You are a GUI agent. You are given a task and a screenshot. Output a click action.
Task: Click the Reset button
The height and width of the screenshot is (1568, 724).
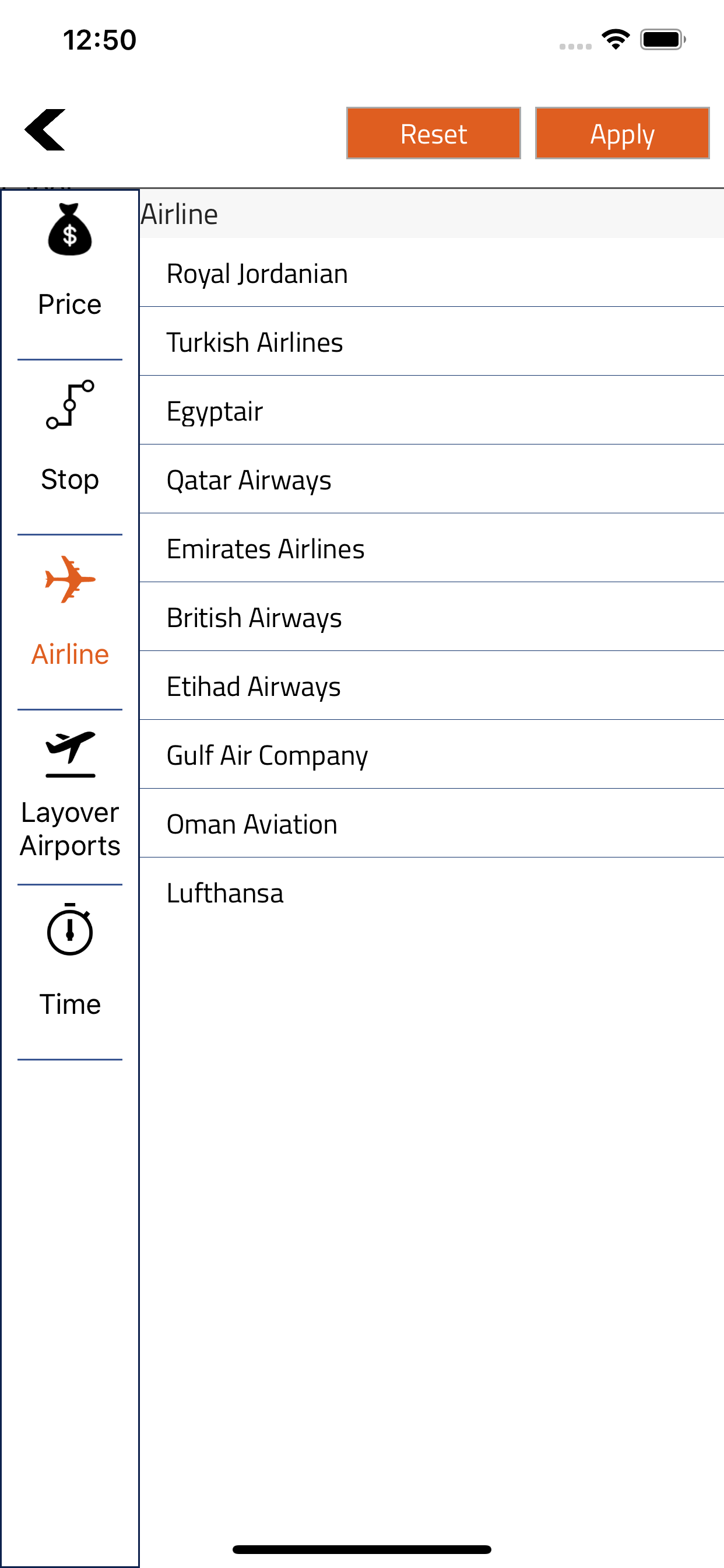(x=433, y=134)
